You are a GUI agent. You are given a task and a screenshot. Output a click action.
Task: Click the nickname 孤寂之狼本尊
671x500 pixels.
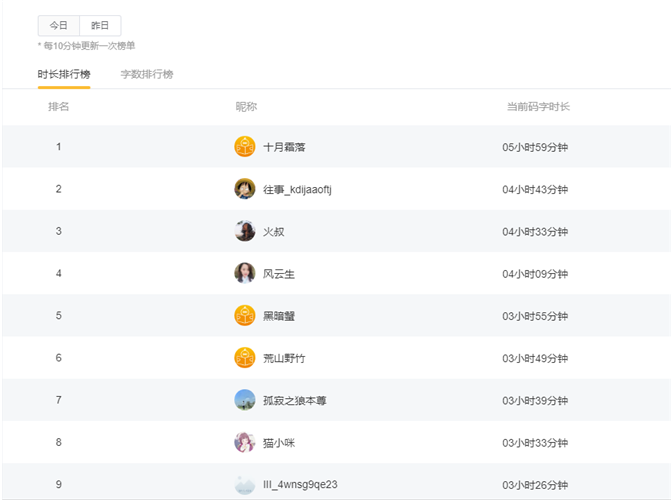click(294, 400)
